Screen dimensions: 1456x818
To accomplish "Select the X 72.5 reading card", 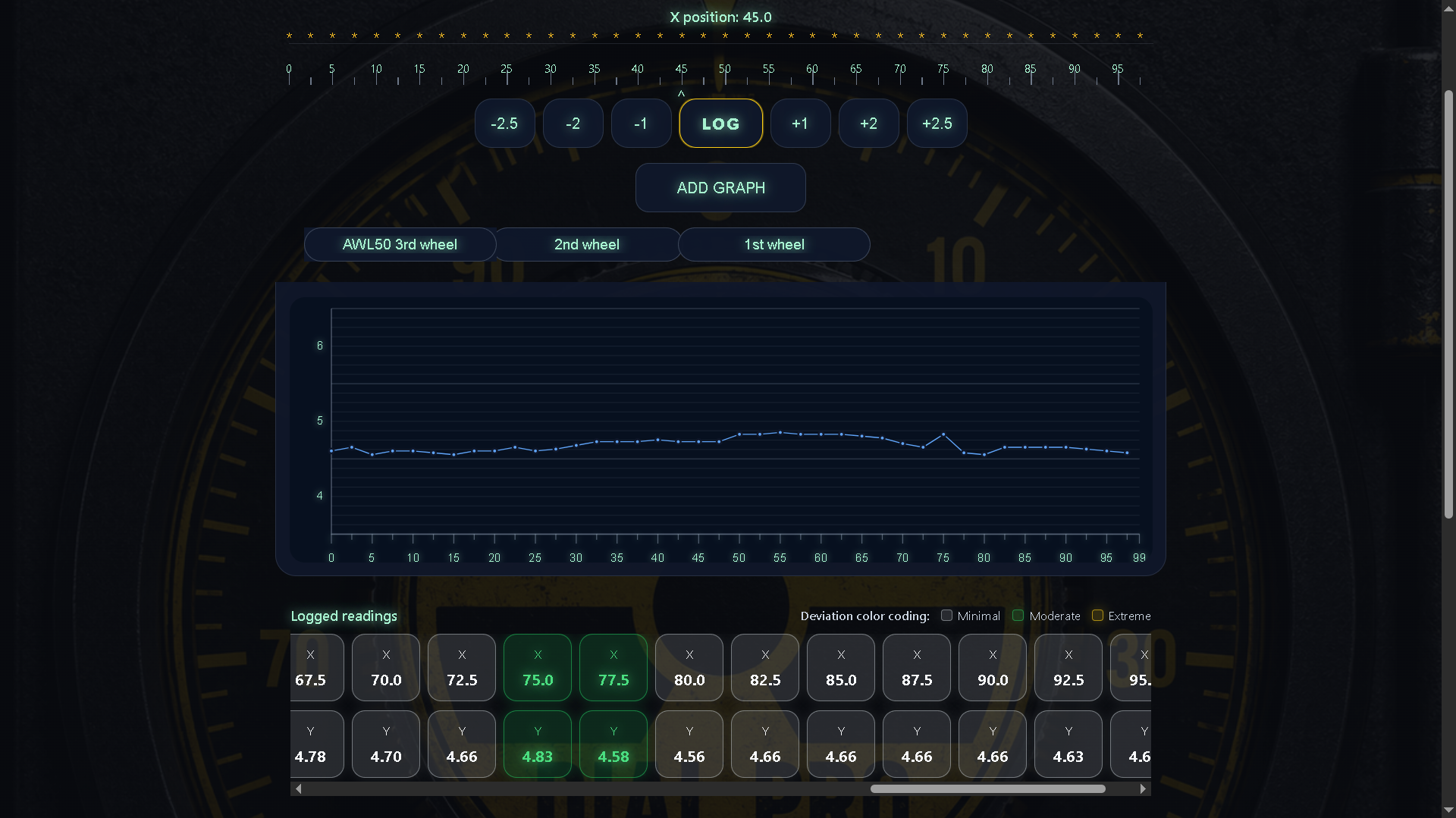I will click(x=462, y=668).
